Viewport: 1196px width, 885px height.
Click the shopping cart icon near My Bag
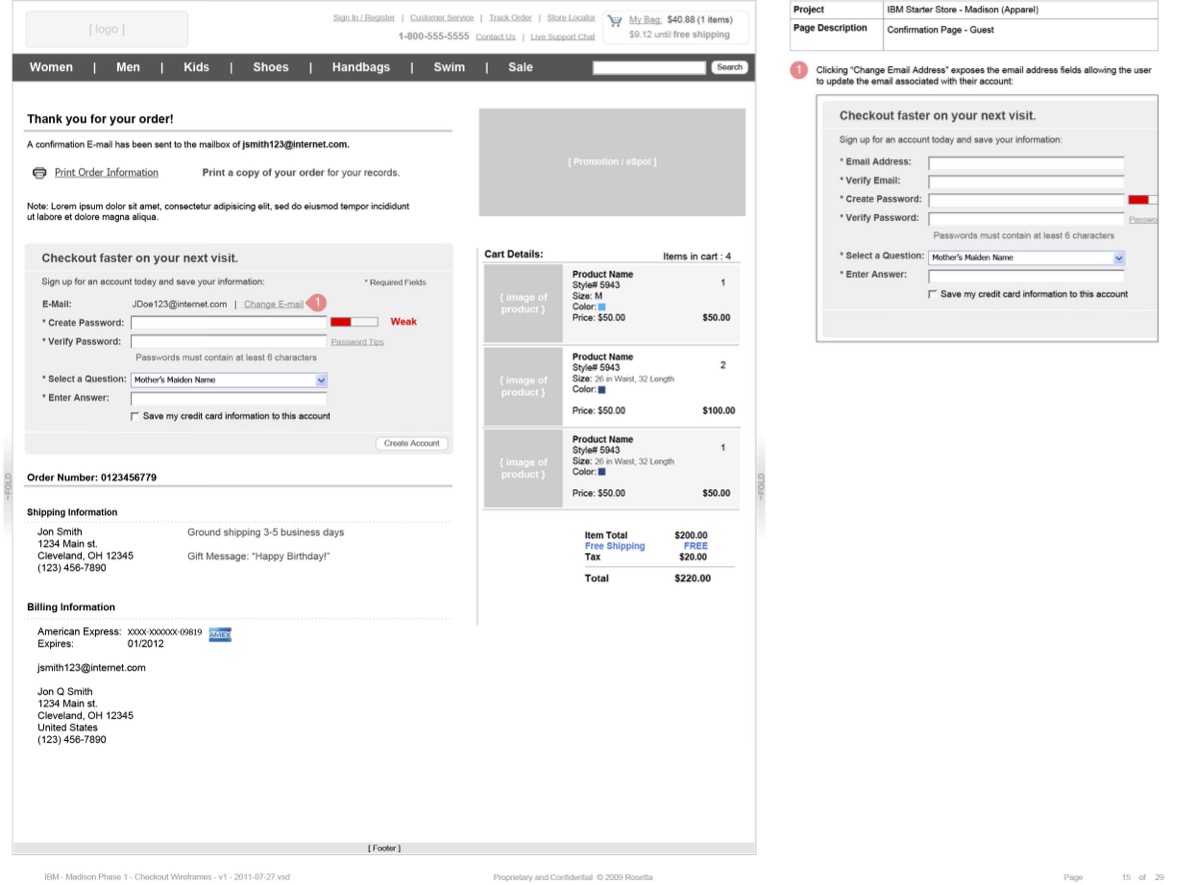click(615, 21)
